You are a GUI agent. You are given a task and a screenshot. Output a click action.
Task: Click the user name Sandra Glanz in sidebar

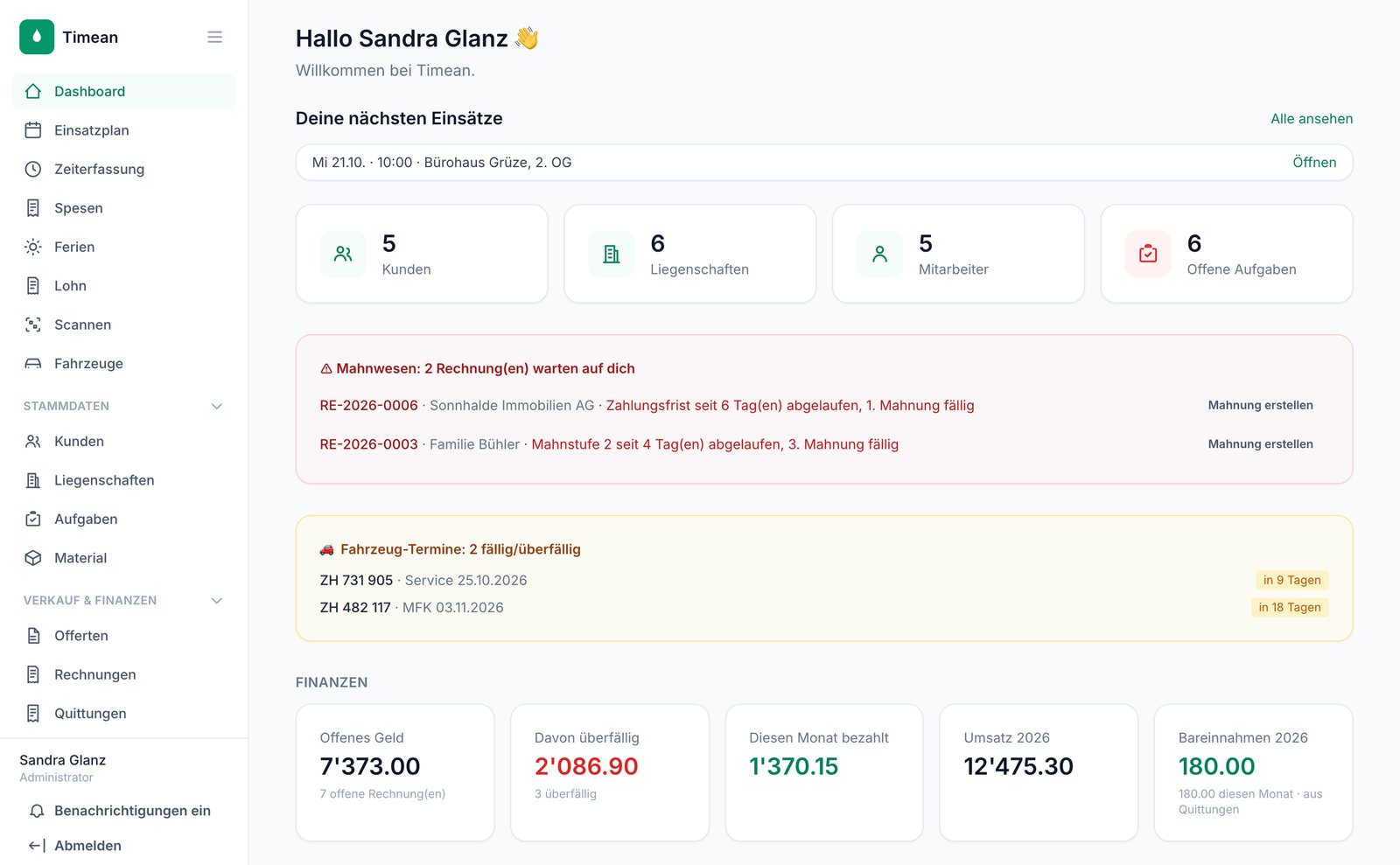pyautogui.click(x=63, y=760)
